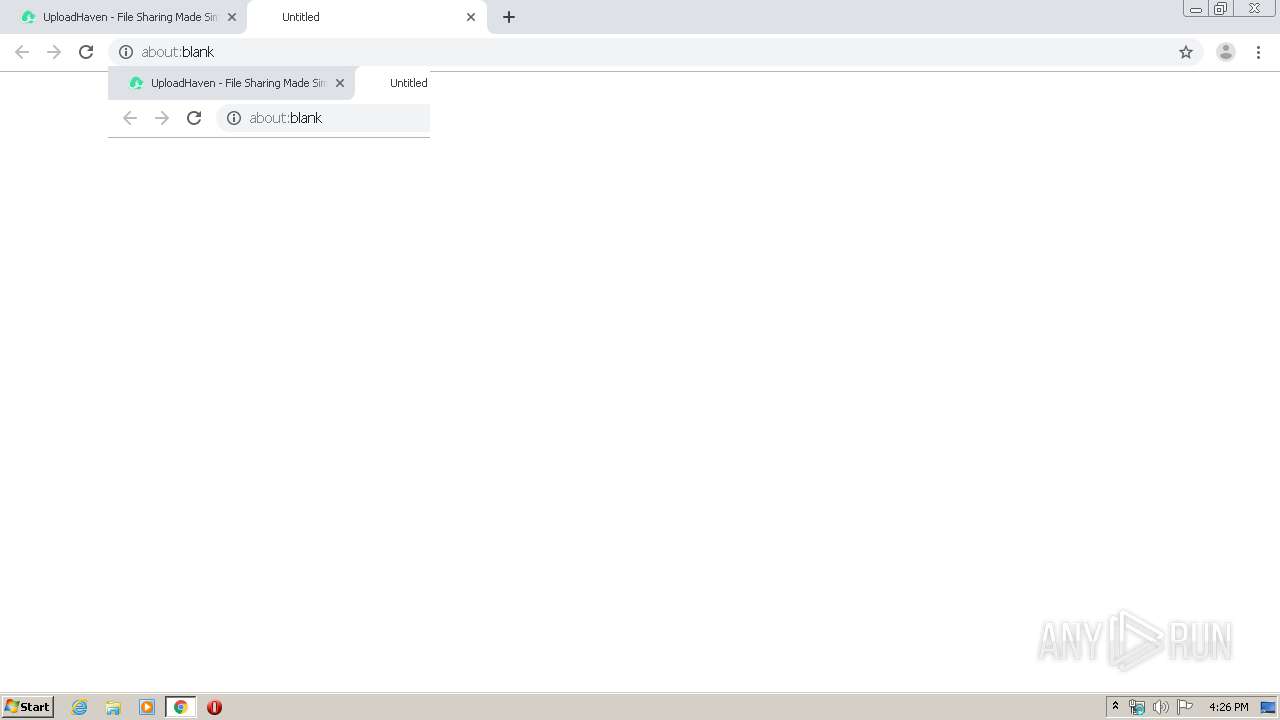Show hidden system tray icons

pos(1115,707)
